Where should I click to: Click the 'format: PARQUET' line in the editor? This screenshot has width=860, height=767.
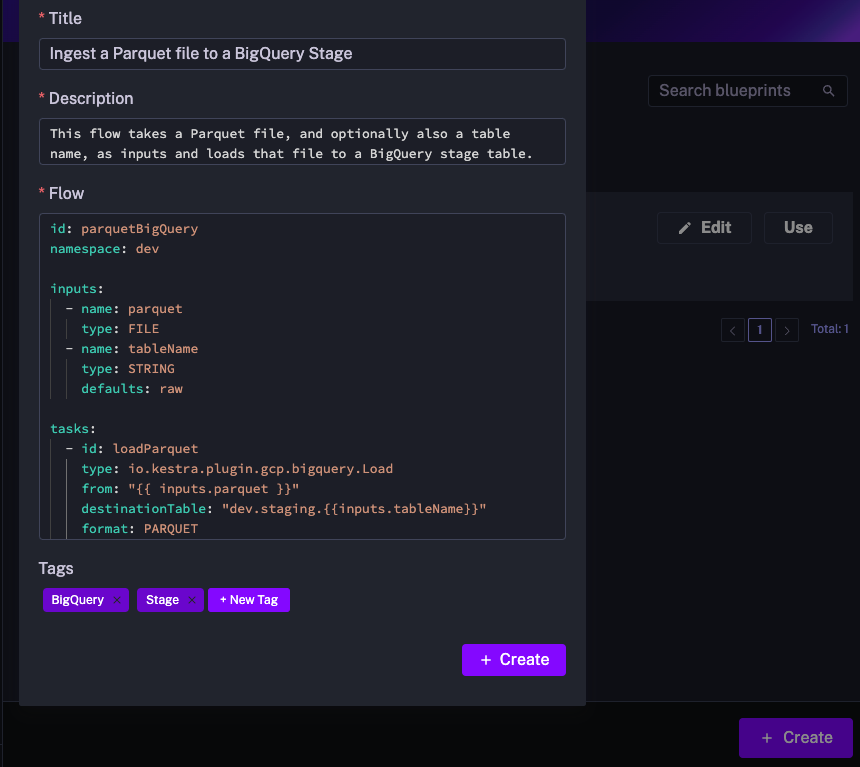pyautogui.click(x=140, y=529)
